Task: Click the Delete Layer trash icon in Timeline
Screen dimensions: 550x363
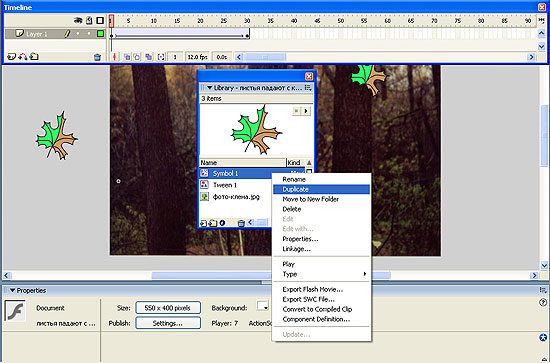Action: [98, 57]
